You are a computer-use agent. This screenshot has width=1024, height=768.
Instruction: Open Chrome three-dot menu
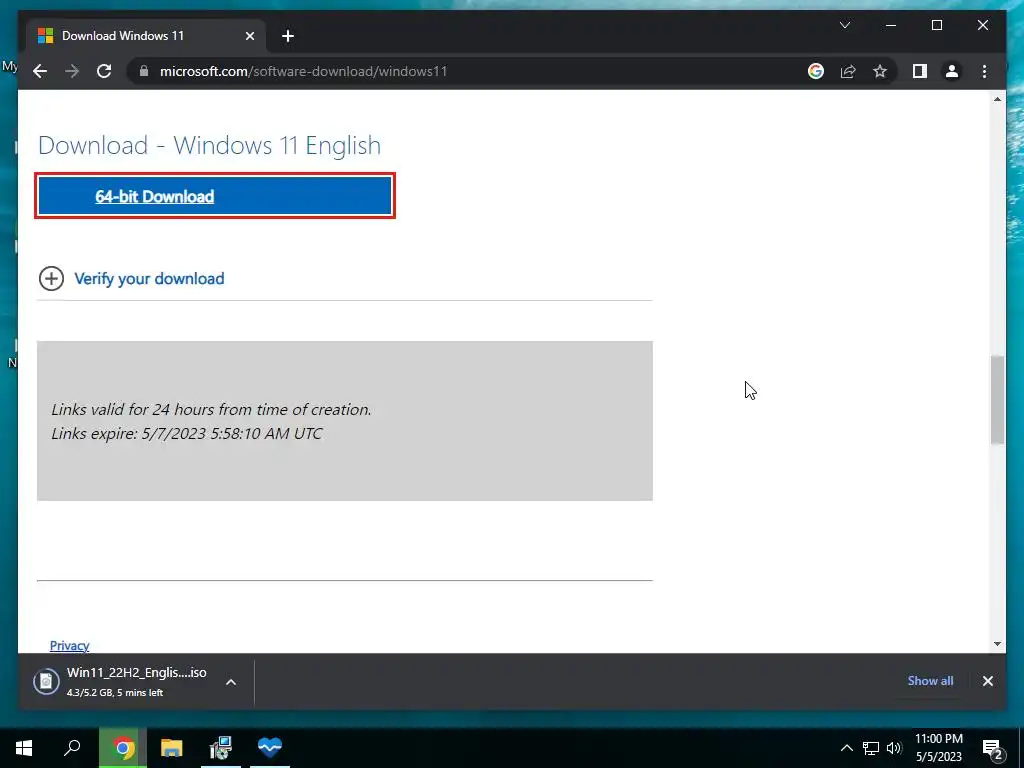pyautogui.click(x=984, y=71)
